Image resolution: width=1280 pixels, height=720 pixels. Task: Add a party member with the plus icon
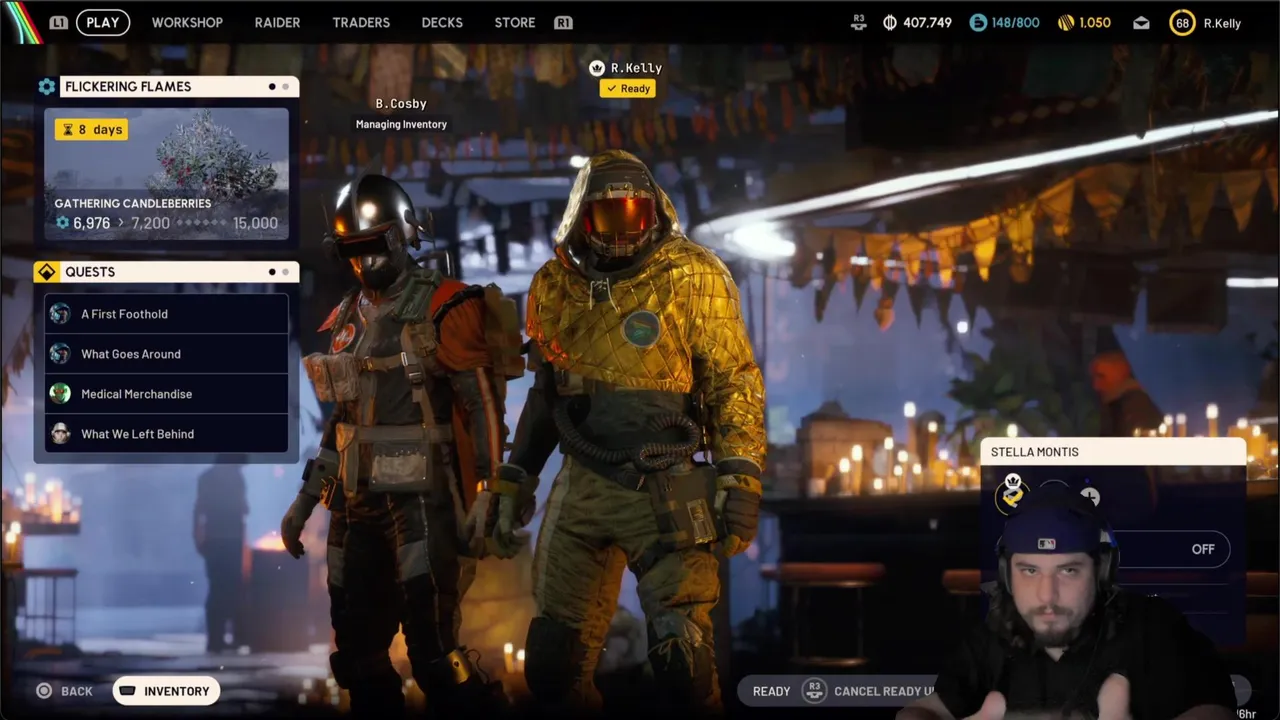tap(1089, 497)
